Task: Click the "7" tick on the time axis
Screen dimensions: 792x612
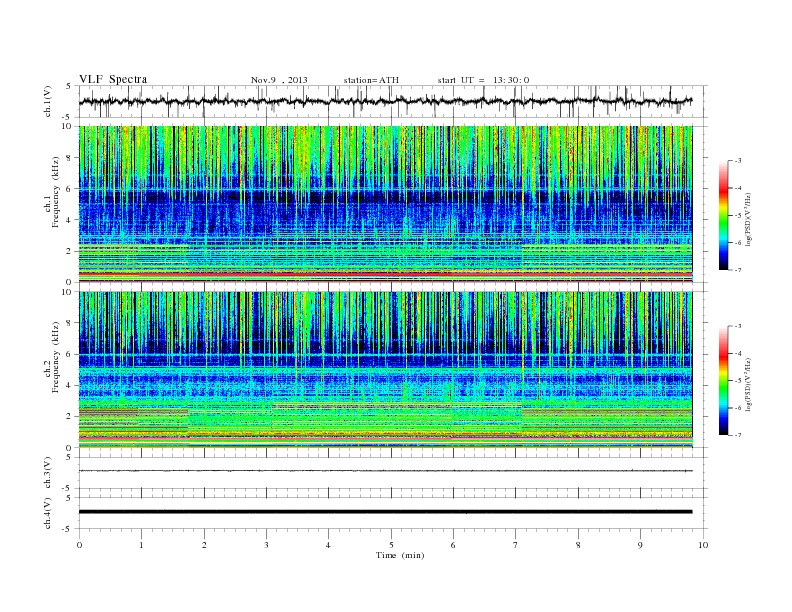Action: 516,545
